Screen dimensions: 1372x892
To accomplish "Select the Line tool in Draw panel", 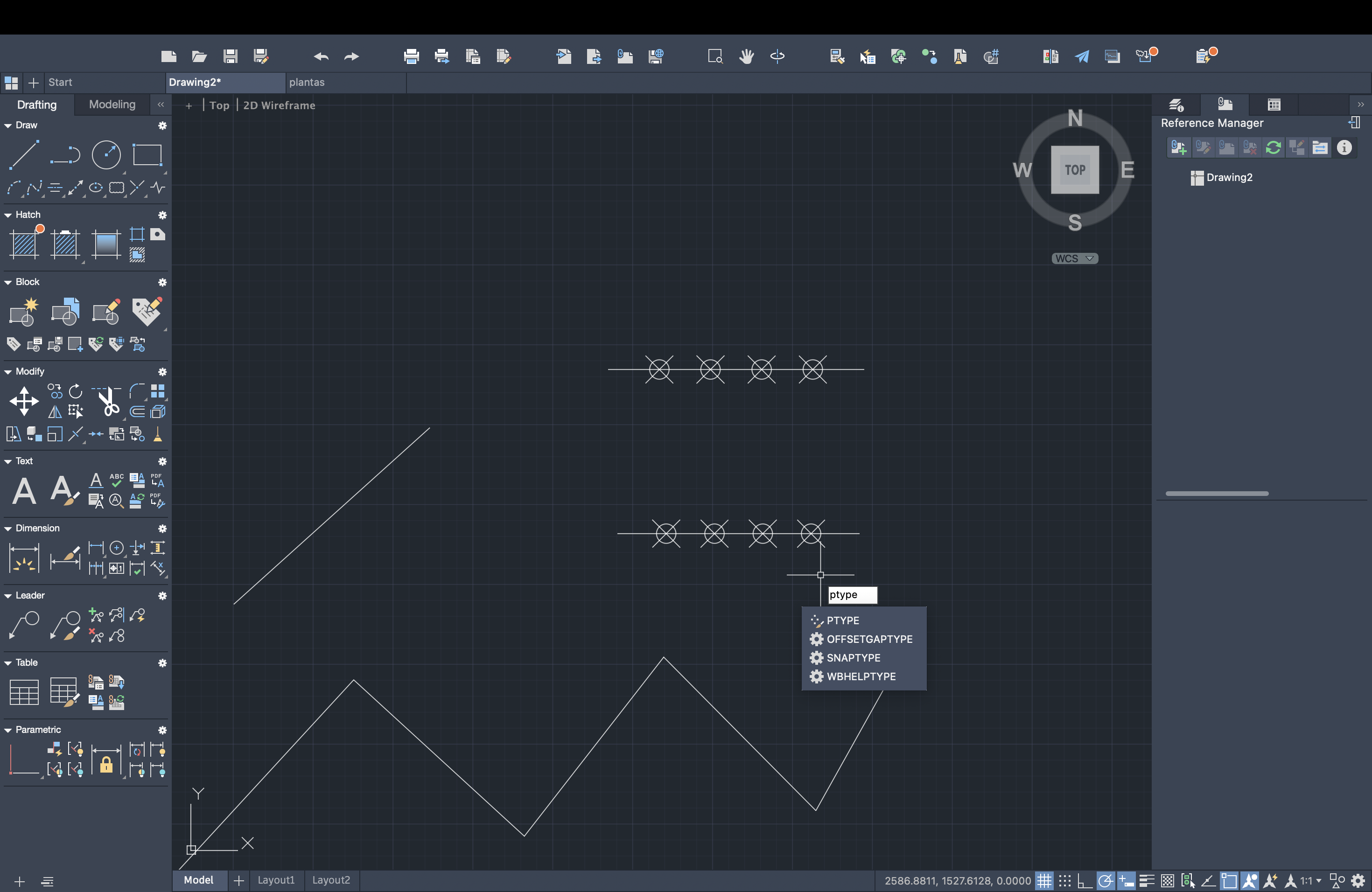I will (24, 154).
